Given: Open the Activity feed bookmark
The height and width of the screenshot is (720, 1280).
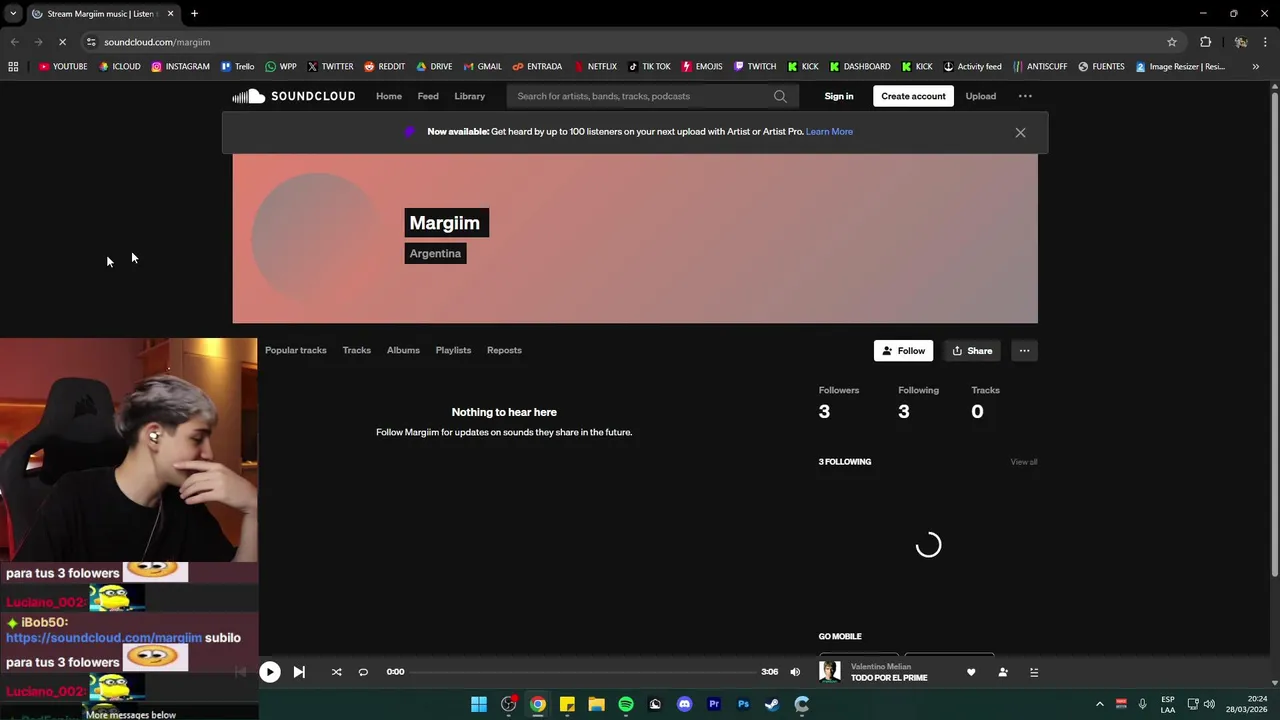Looking at the screenshot, I should coord(972,67).
